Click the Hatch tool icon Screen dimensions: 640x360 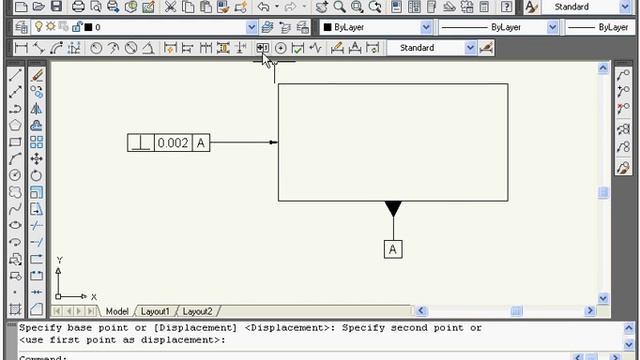(x=15, y=309)
